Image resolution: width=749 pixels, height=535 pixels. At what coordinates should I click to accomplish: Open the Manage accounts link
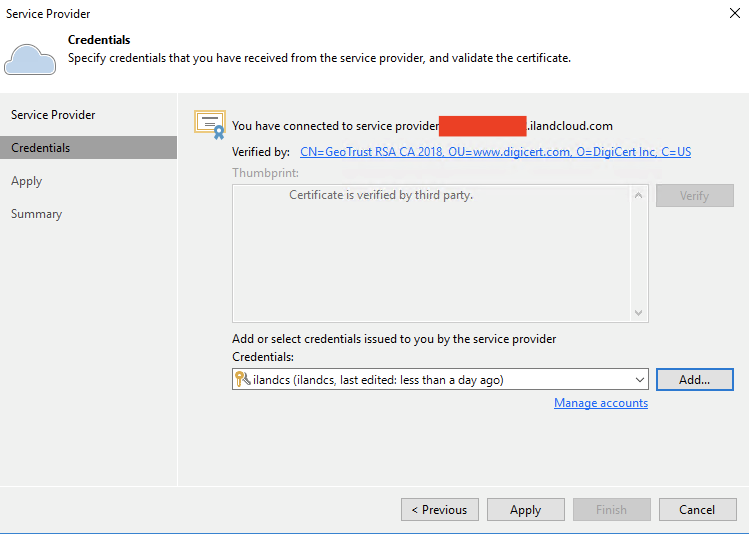pos(601,403)
